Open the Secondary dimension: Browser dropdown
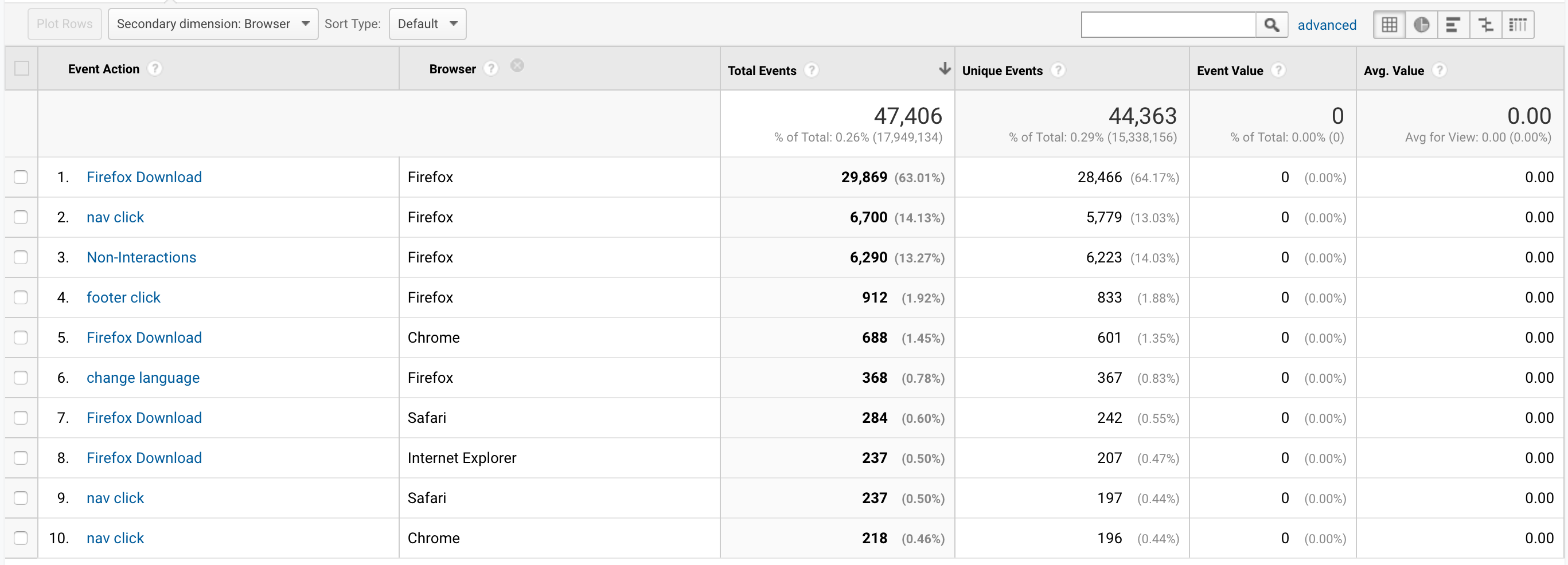 point(213,24)
